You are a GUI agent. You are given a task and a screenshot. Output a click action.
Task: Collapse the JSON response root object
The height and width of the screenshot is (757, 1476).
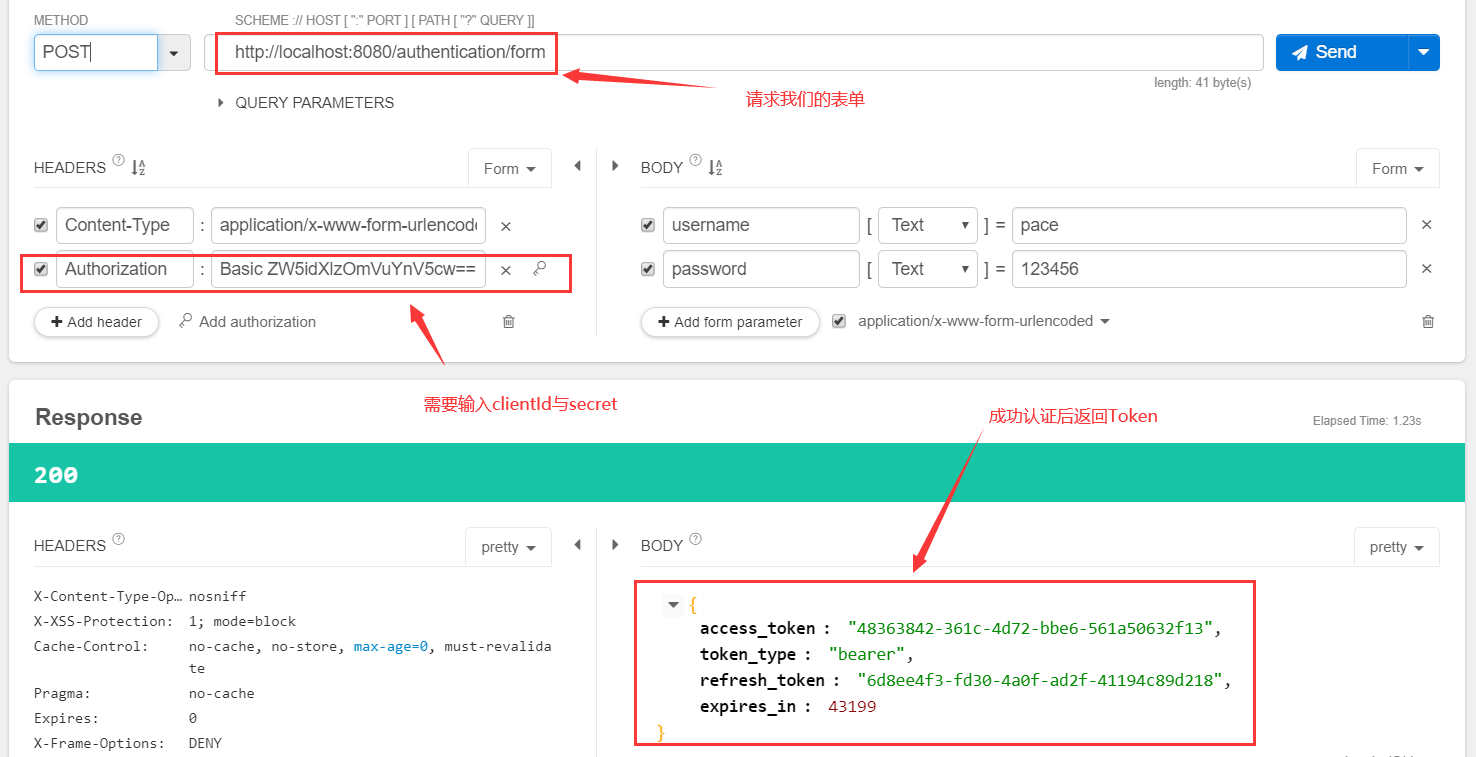click(x=674, y=605)
